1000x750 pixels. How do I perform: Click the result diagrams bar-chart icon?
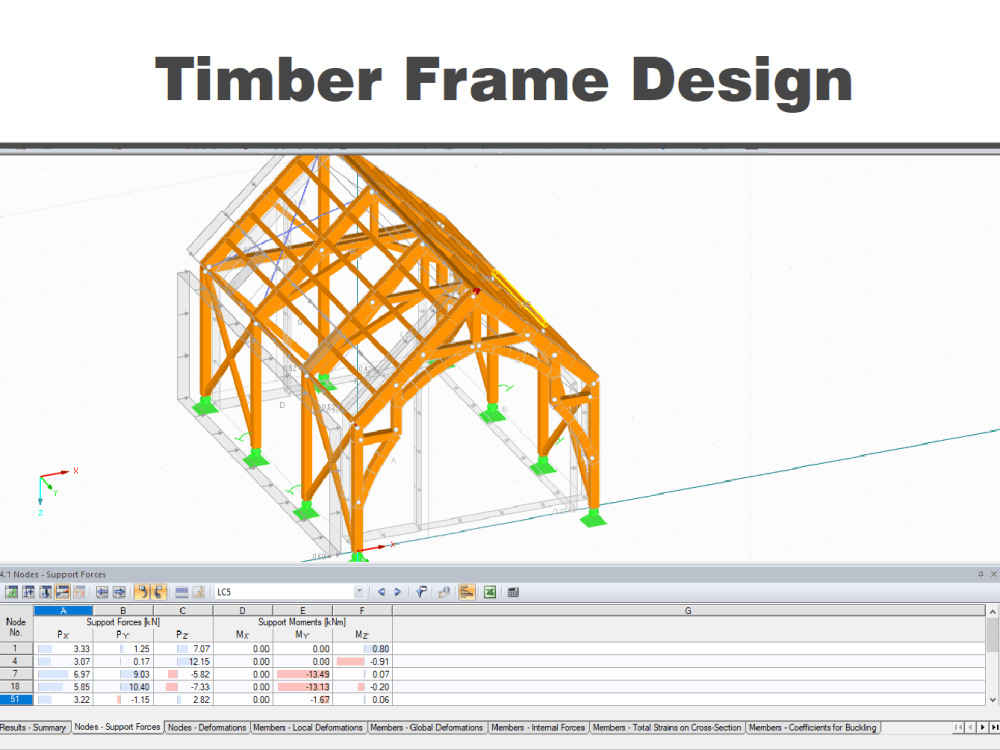pyautogui.click(x=465, y=592)
